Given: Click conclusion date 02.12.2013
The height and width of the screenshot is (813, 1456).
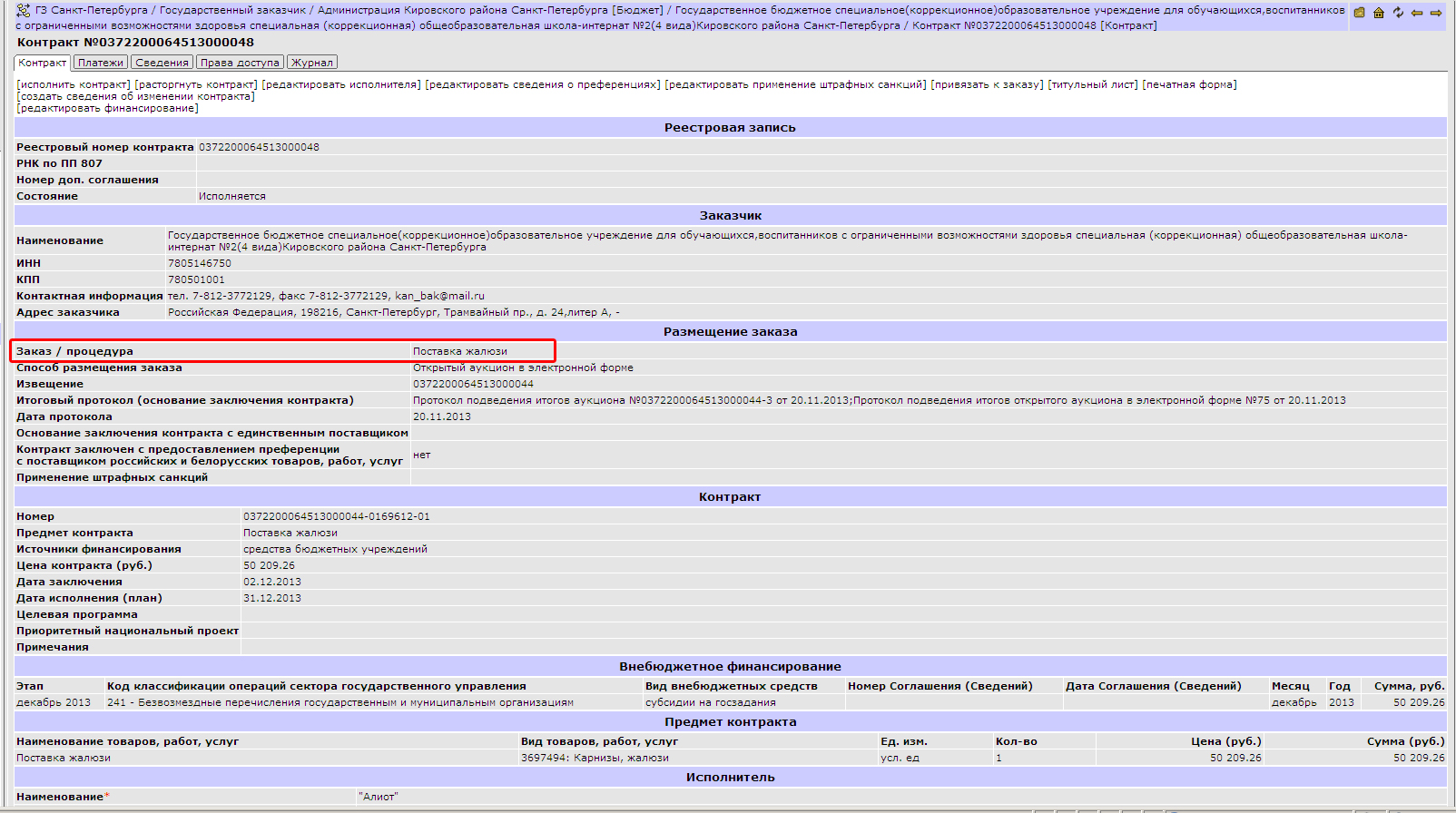Looking at the screenshot, I should (272, 582).
